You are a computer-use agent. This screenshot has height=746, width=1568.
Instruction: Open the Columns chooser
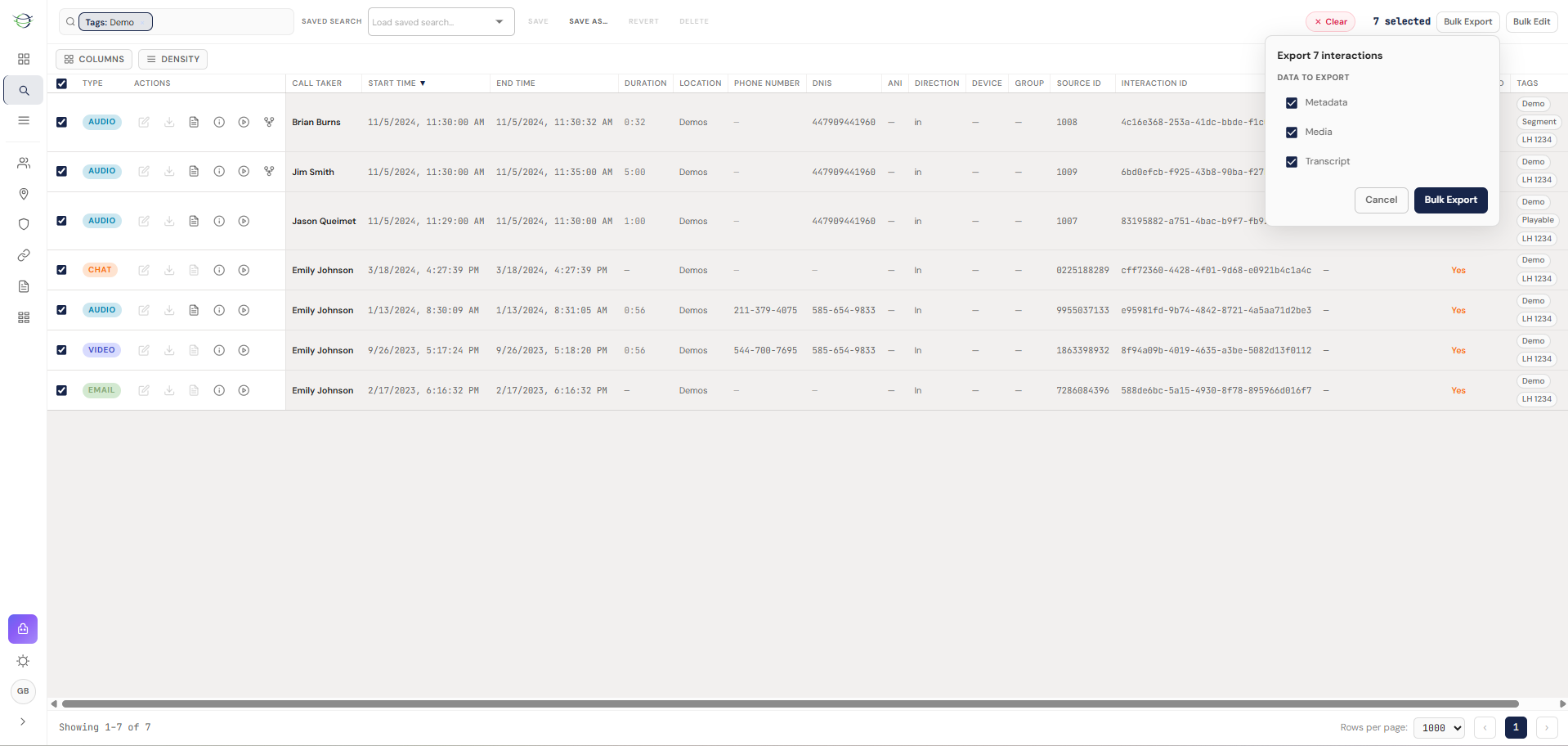pos(94,59)
